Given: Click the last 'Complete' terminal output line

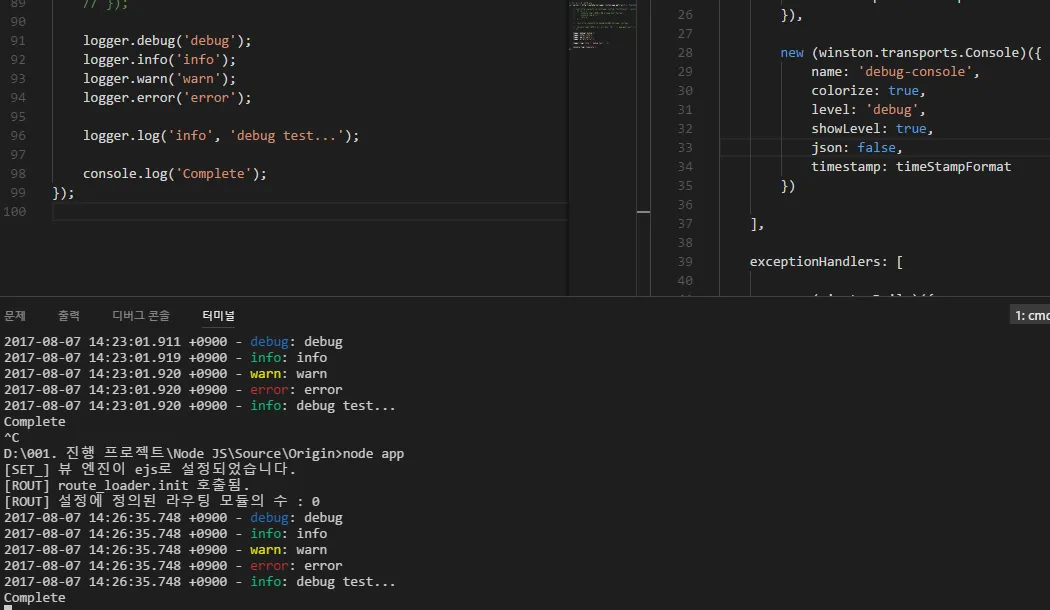Looking at the screenshot, I should (x=35, y=598).
